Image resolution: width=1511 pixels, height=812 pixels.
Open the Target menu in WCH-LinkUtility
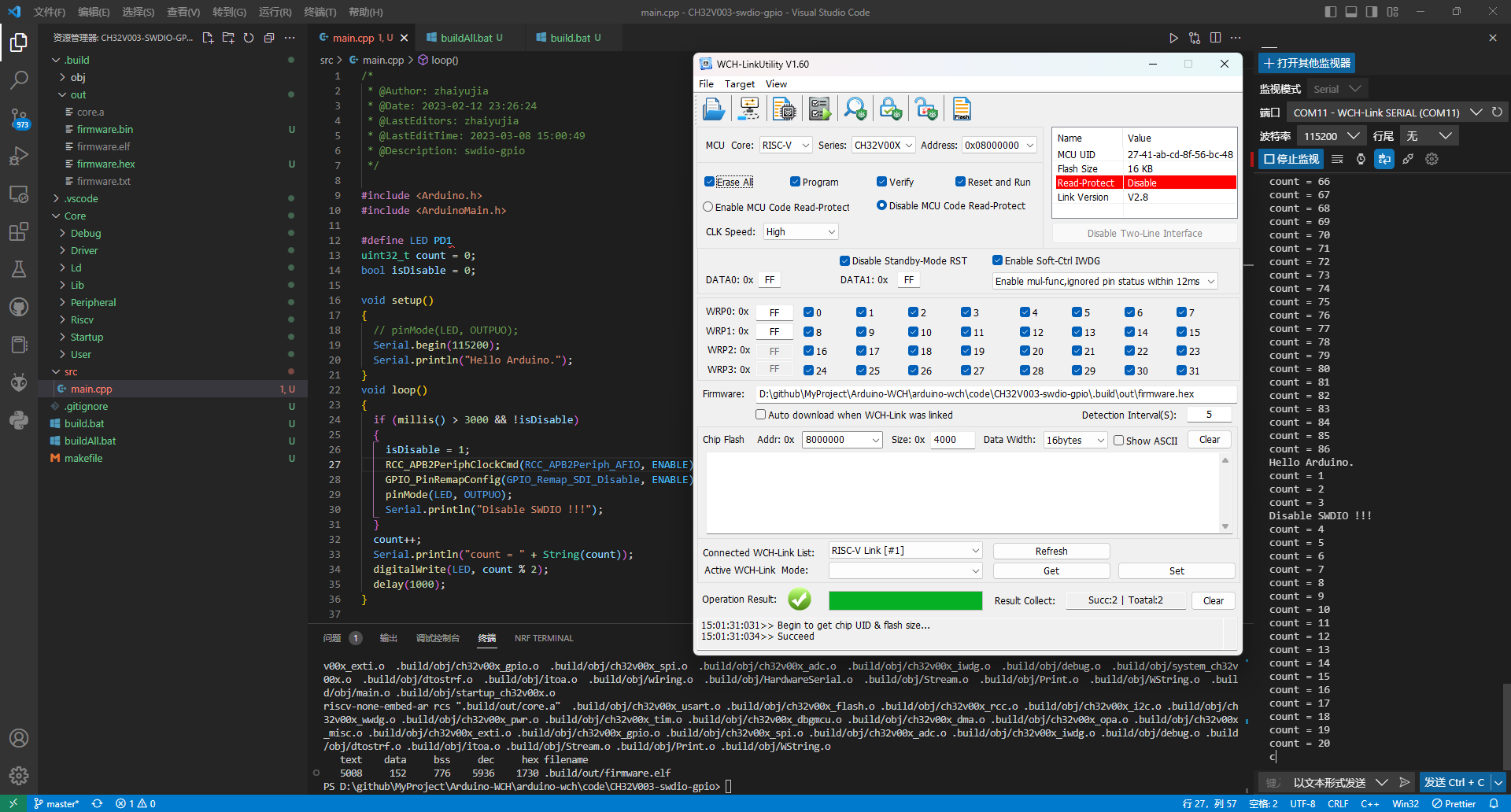coord(740,84)
